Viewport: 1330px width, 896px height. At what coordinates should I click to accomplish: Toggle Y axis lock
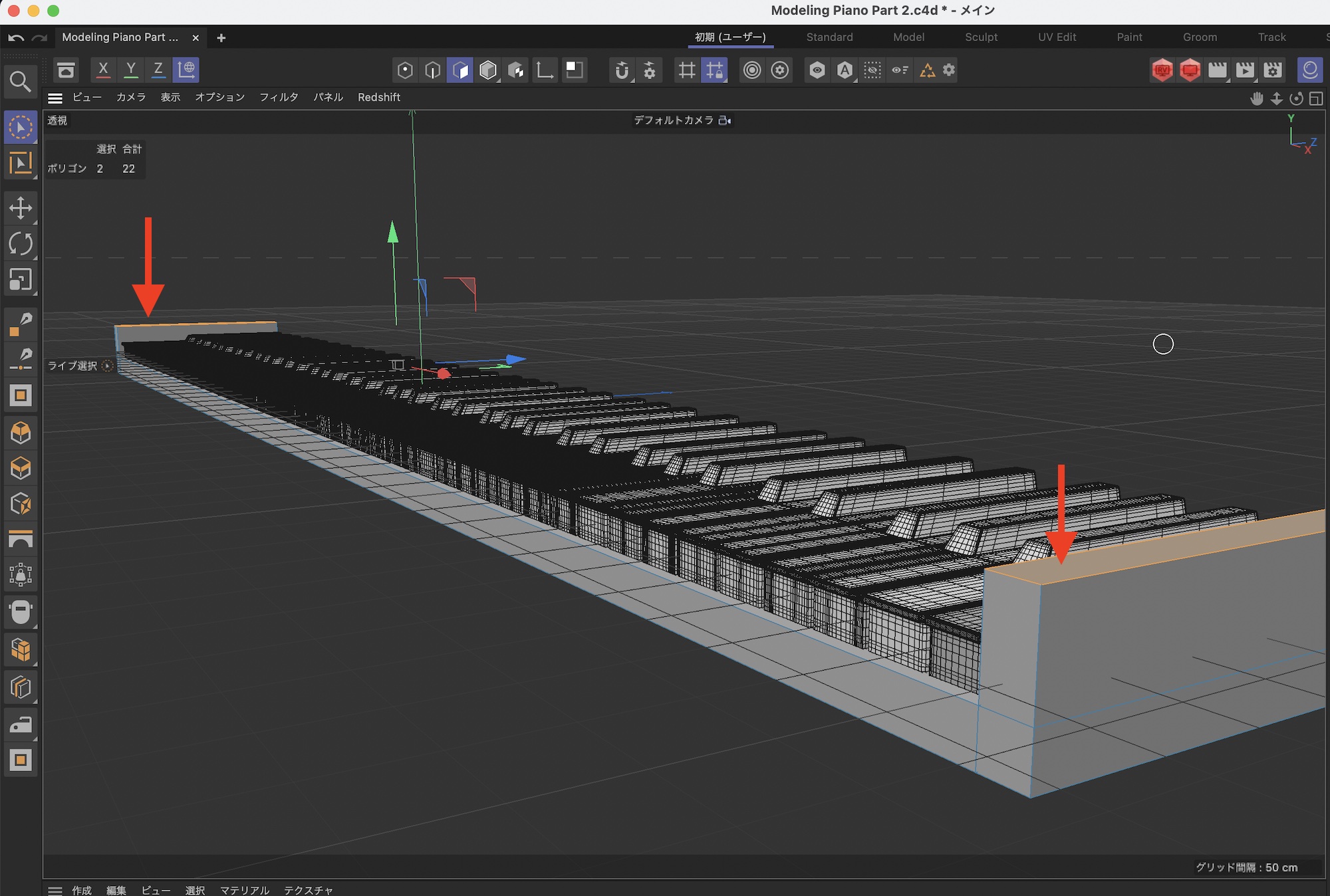click(131, 69)
